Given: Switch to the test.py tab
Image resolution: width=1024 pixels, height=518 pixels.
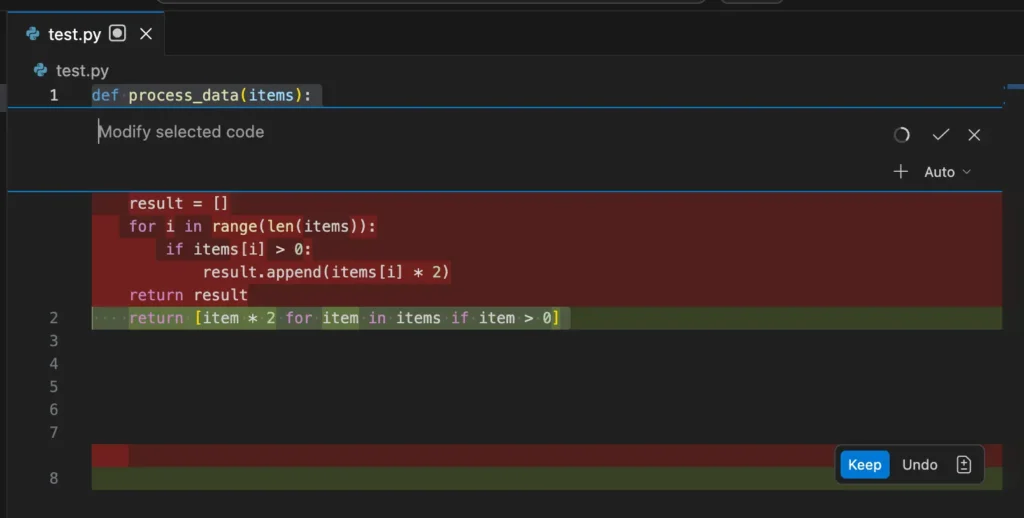Looking at the screenshot, I should 75,34.
